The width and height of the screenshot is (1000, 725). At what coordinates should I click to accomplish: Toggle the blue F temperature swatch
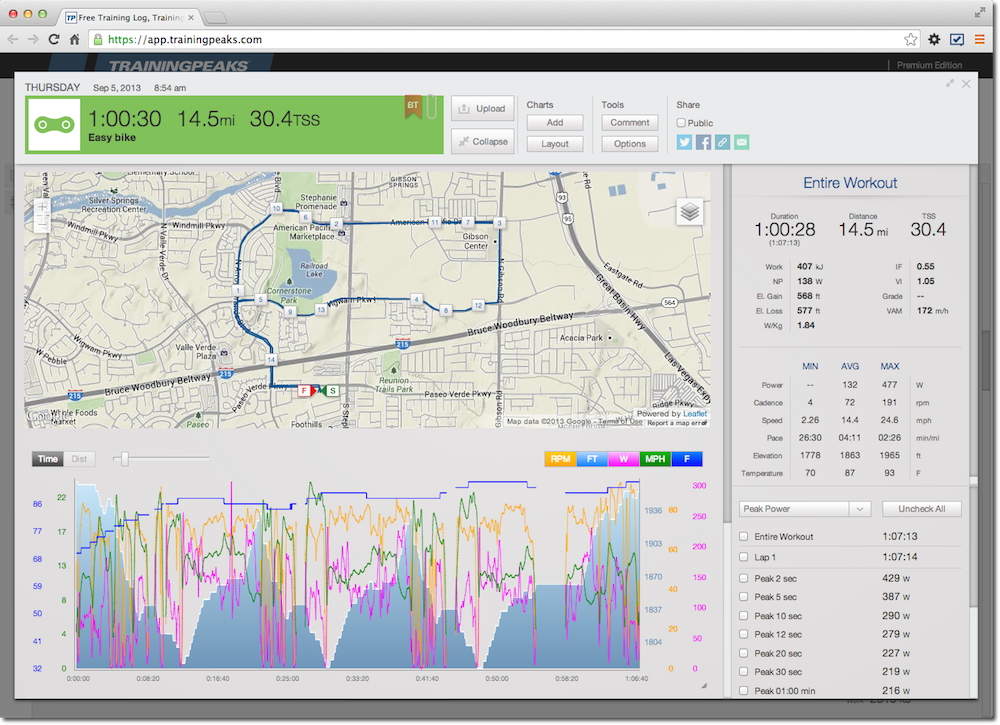click(x=687, y=459)
